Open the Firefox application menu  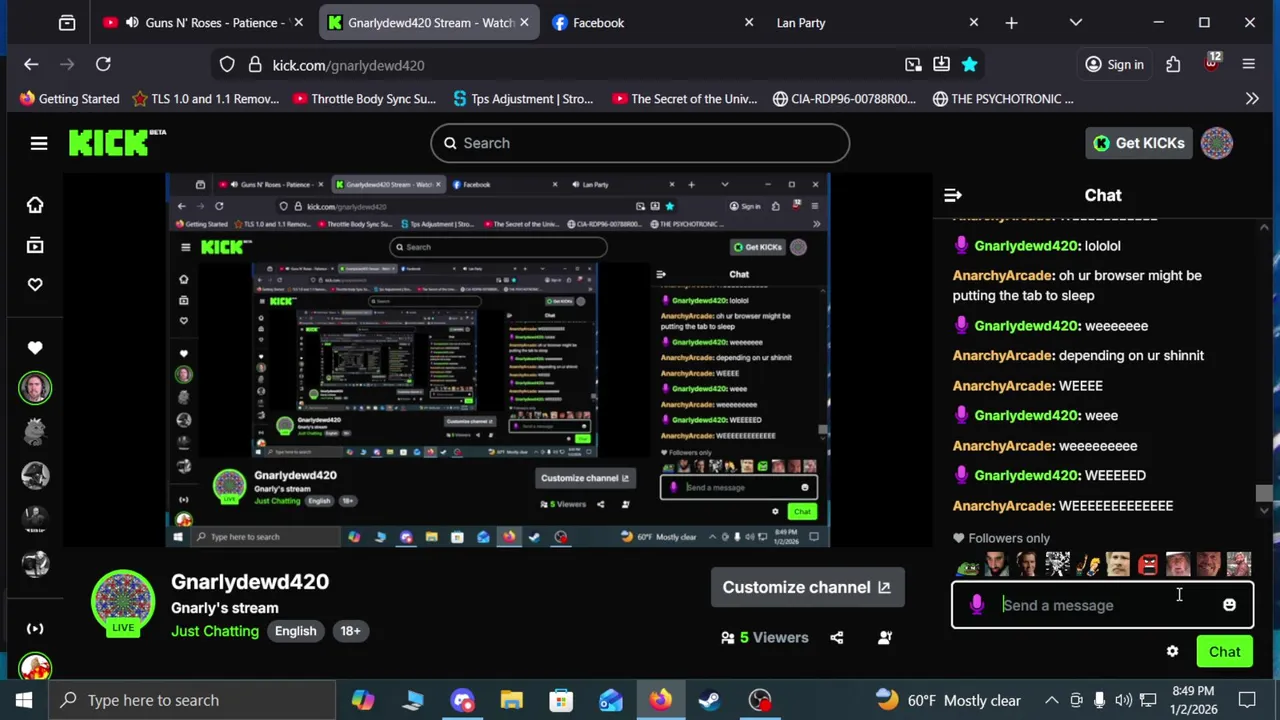(1248, 64)
